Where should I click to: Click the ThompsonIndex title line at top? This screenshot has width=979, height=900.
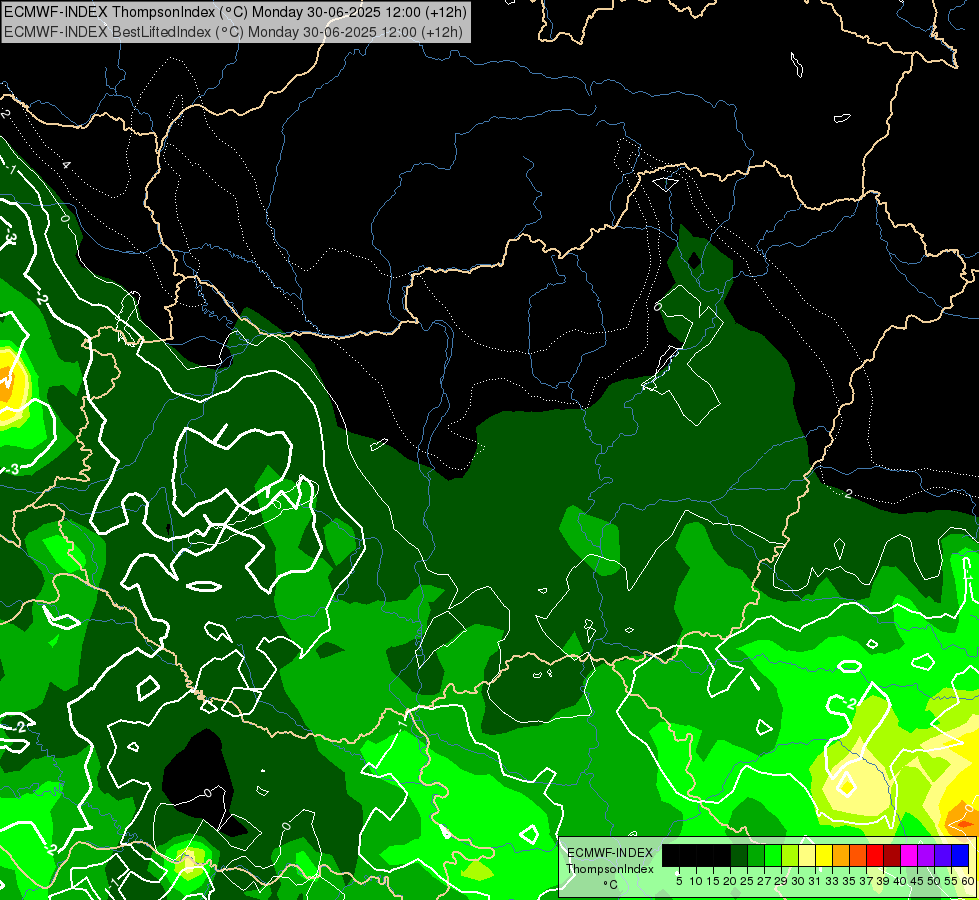tap(235, 12)
